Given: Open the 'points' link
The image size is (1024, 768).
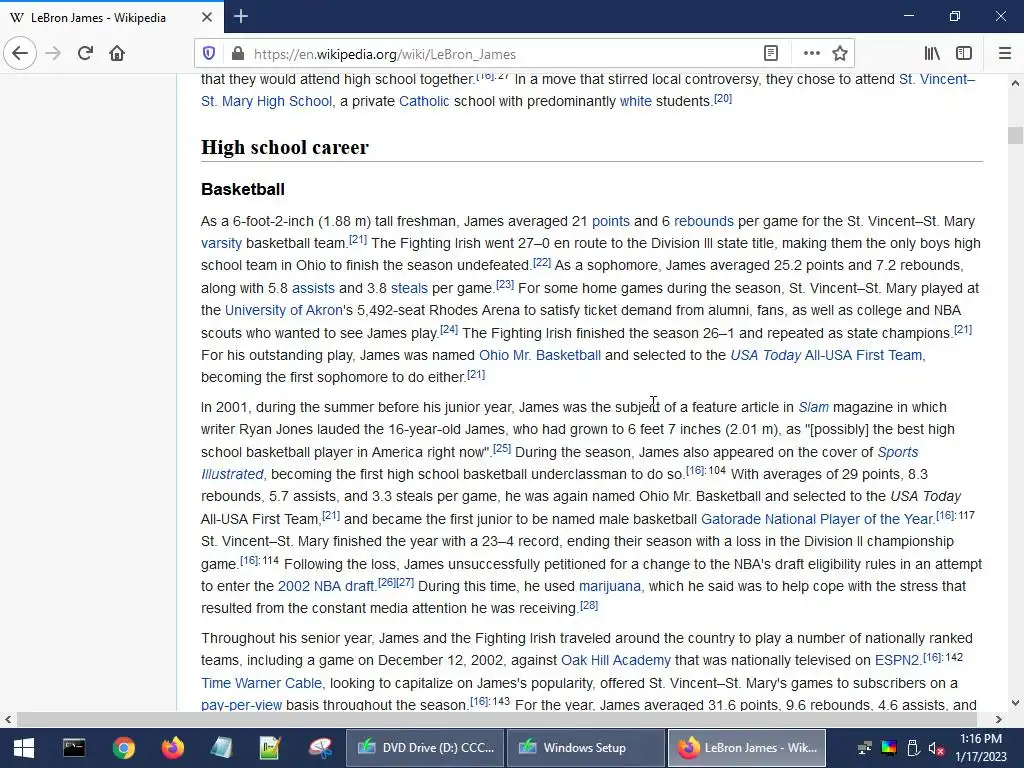Looking at the screenshot, I should tap(611, 221).
